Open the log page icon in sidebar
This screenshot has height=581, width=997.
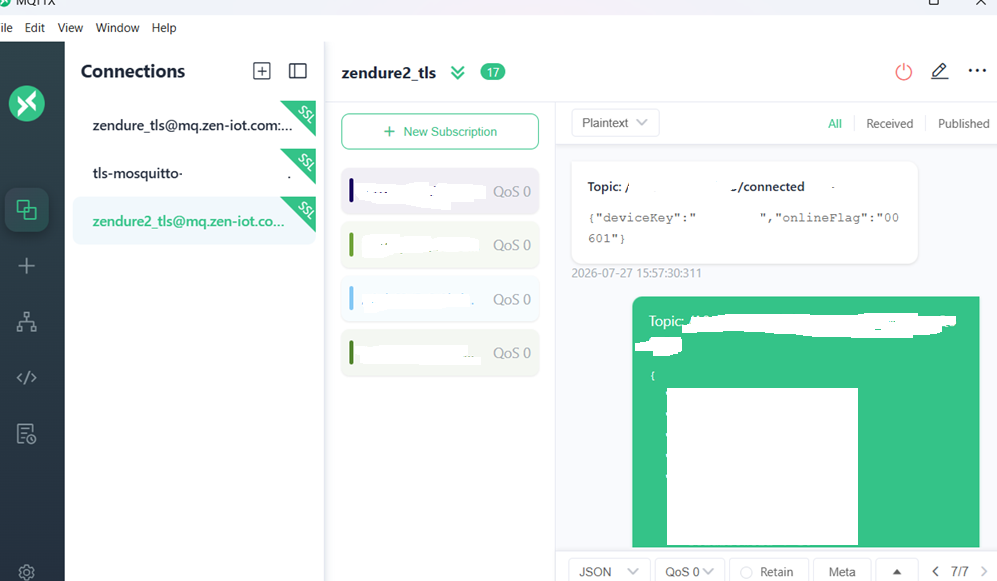(27, 434)
